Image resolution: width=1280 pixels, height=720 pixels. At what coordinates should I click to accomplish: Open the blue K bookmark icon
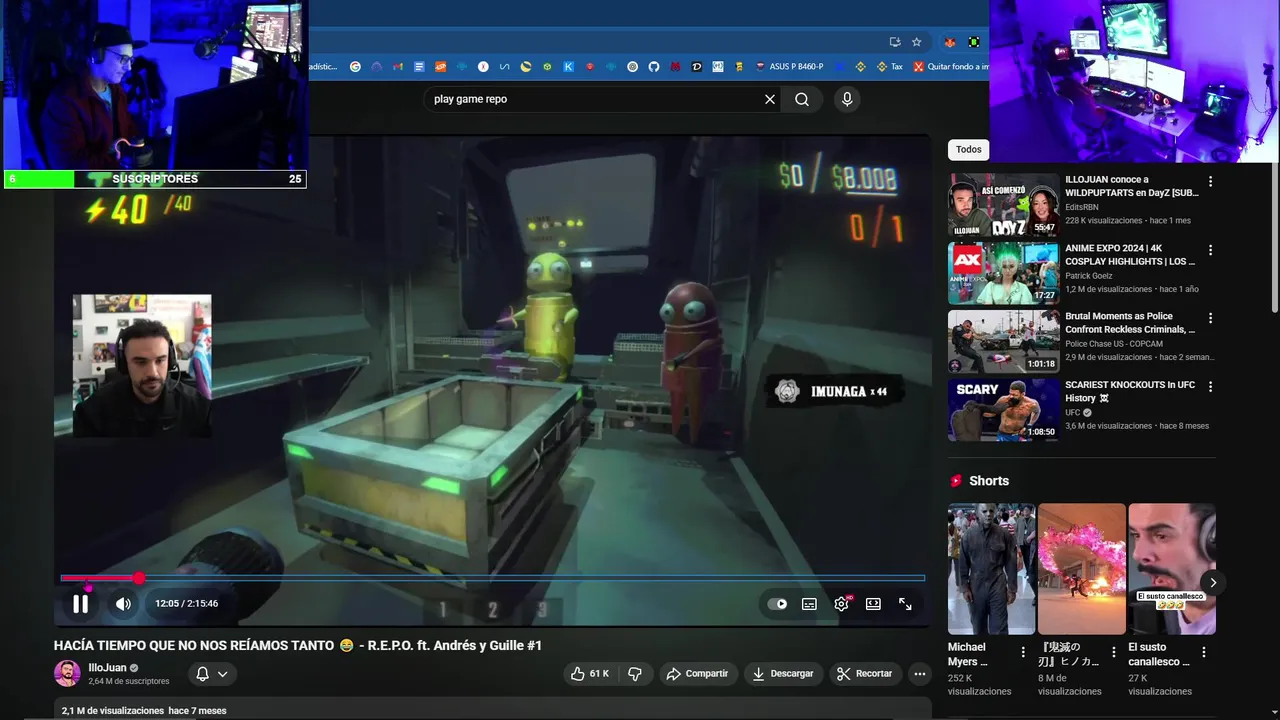[568, 67]
